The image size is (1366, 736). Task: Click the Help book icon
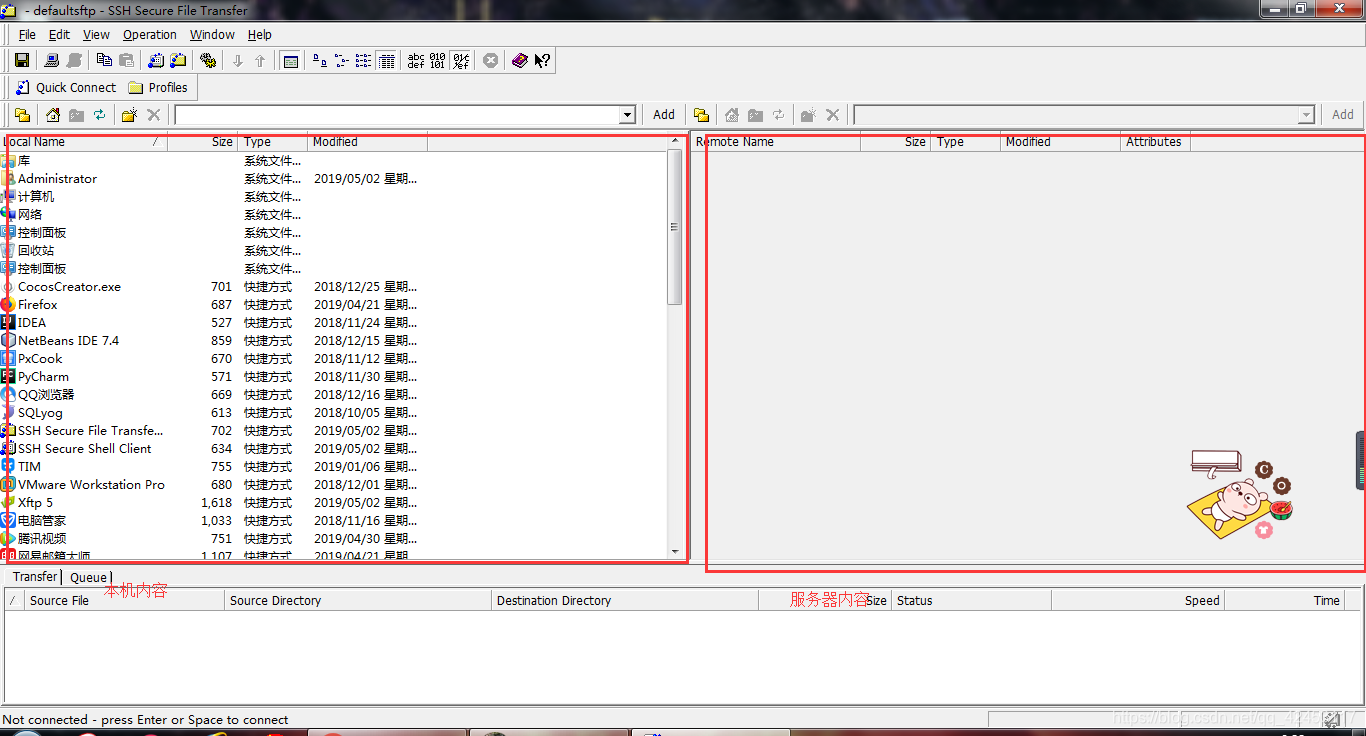(520, 61)
